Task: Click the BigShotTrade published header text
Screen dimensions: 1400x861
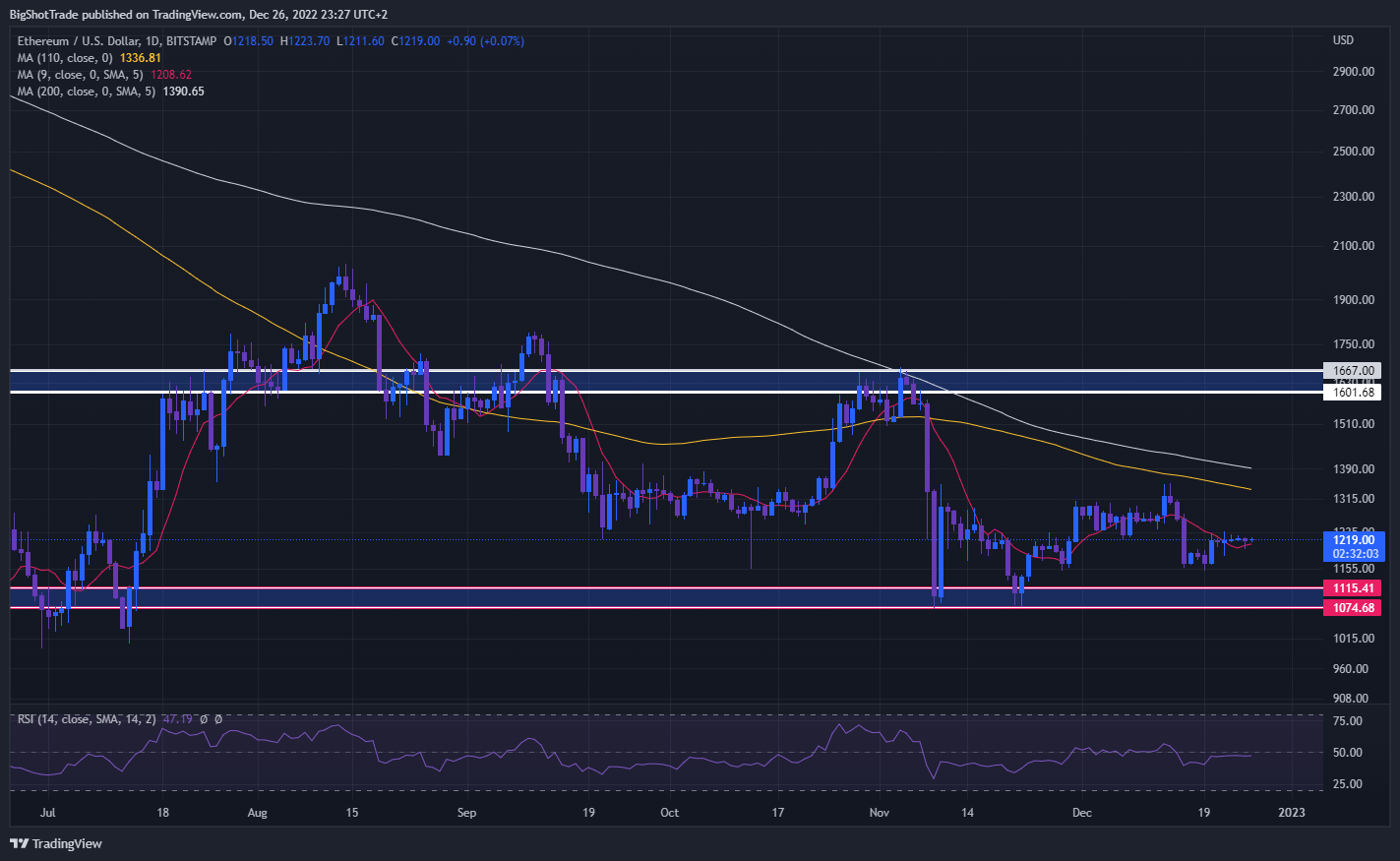Action: pyautogui.click(x=199, y=15)
